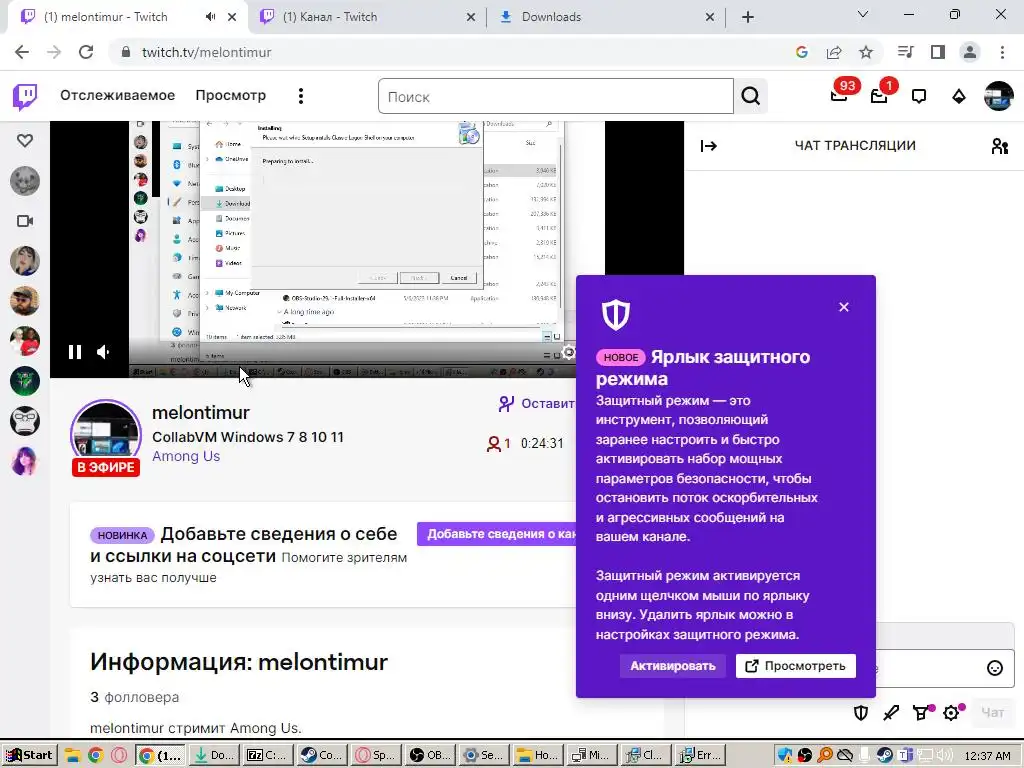Open the chat settings gear icon
The width and height of the screenshot is (1024, 768).
952,712
